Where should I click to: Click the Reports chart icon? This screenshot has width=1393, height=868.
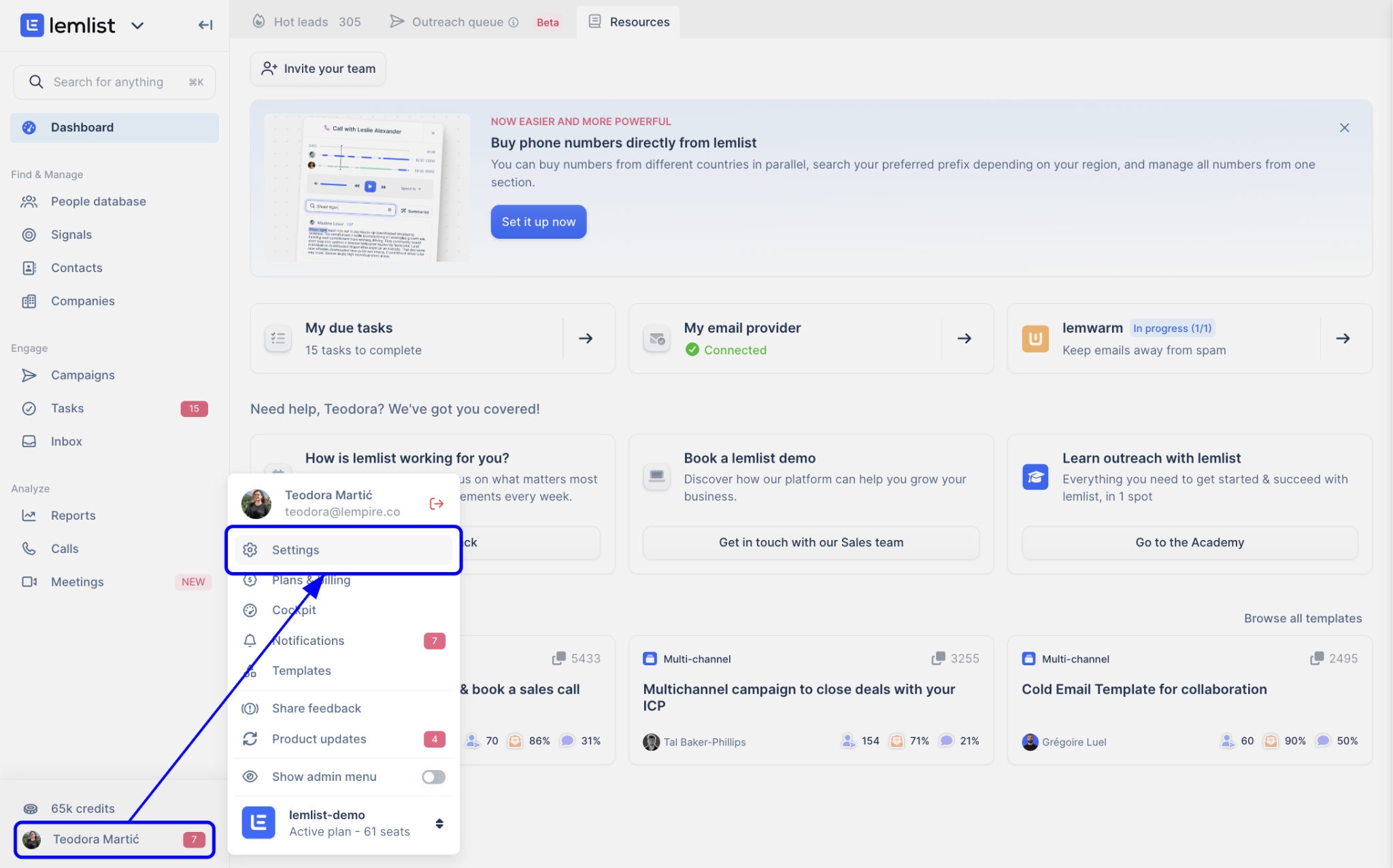(x=29, y=516)
